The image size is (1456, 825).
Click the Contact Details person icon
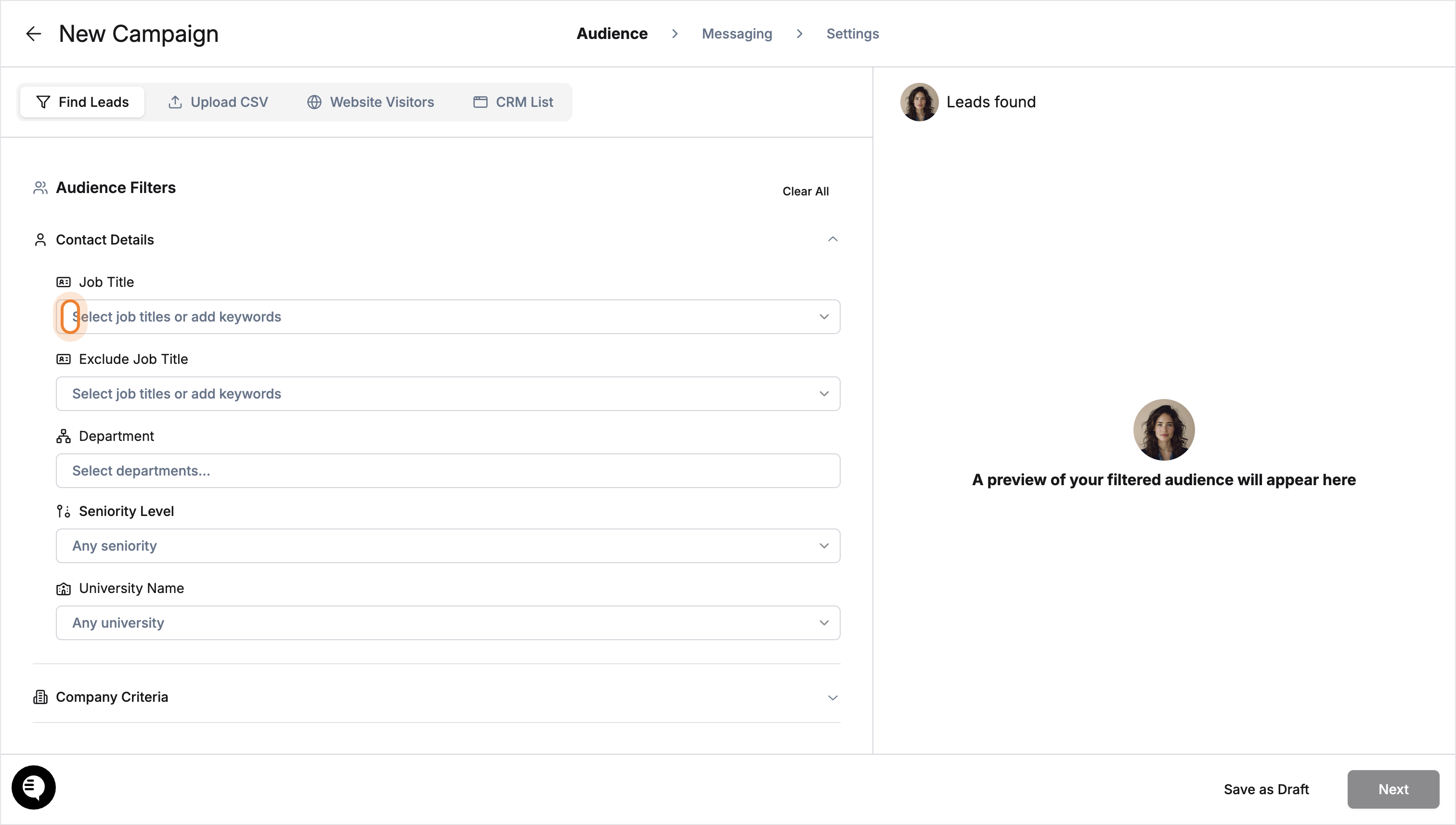coord(40,240)
